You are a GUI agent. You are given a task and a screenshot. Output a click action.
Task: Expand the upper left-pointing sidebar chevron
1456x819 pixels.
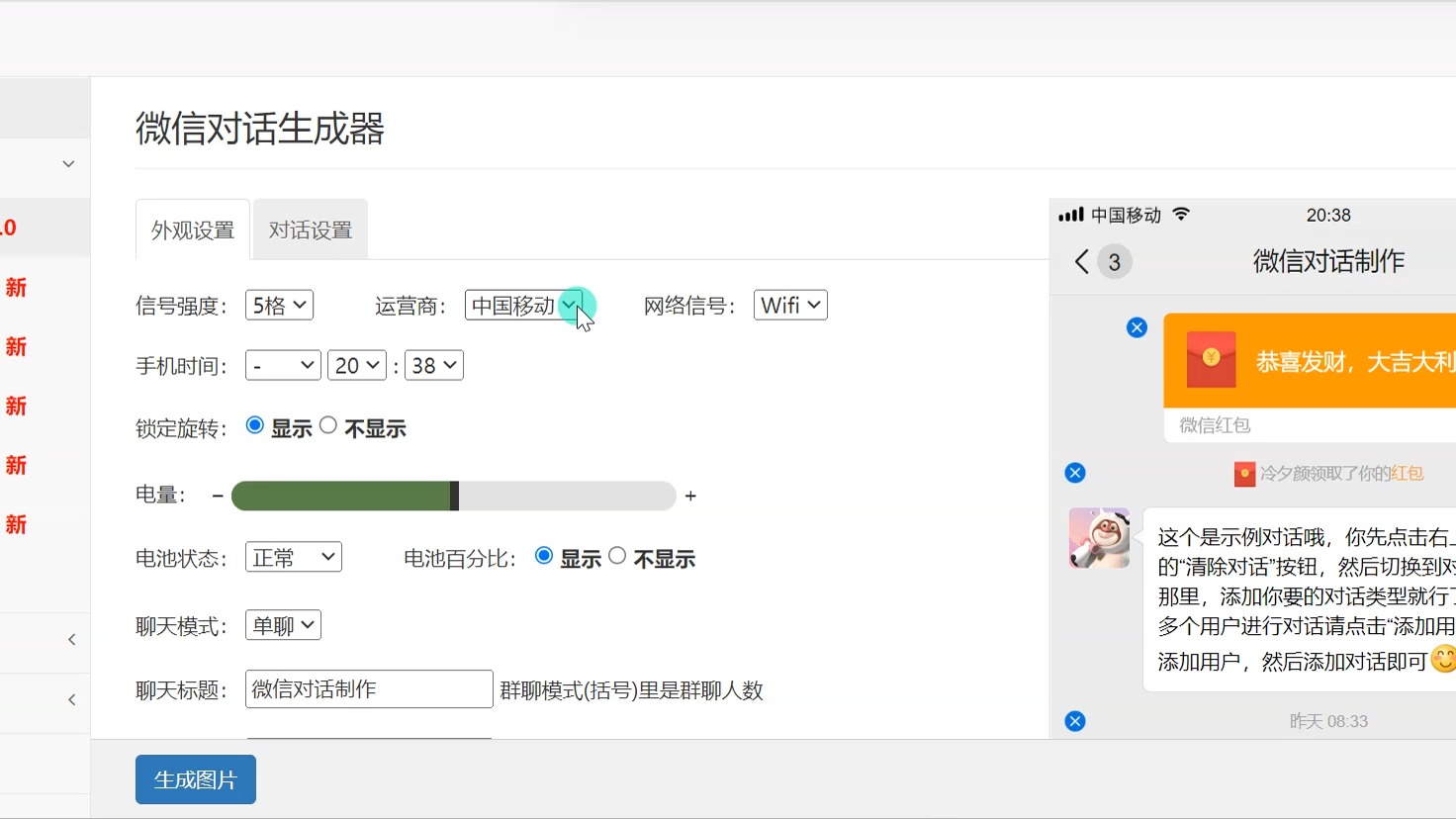click(x=71, y=640)
